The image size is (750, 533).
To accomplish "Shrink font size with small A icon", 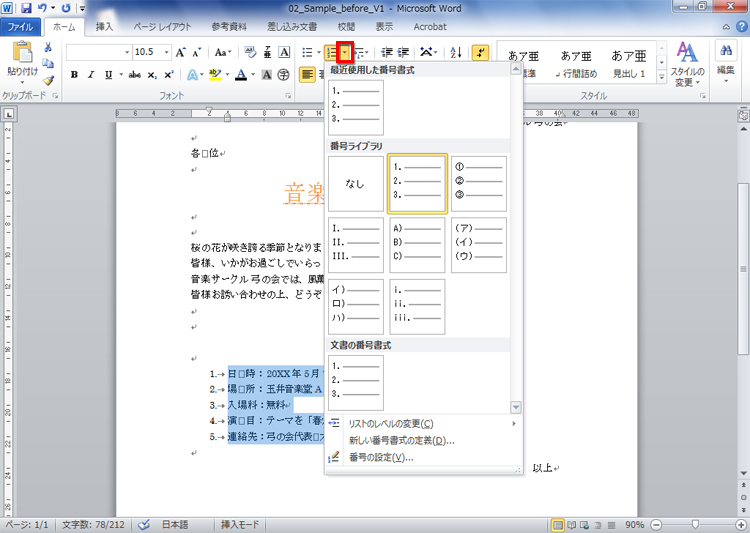I will click(x=197, y=52).
